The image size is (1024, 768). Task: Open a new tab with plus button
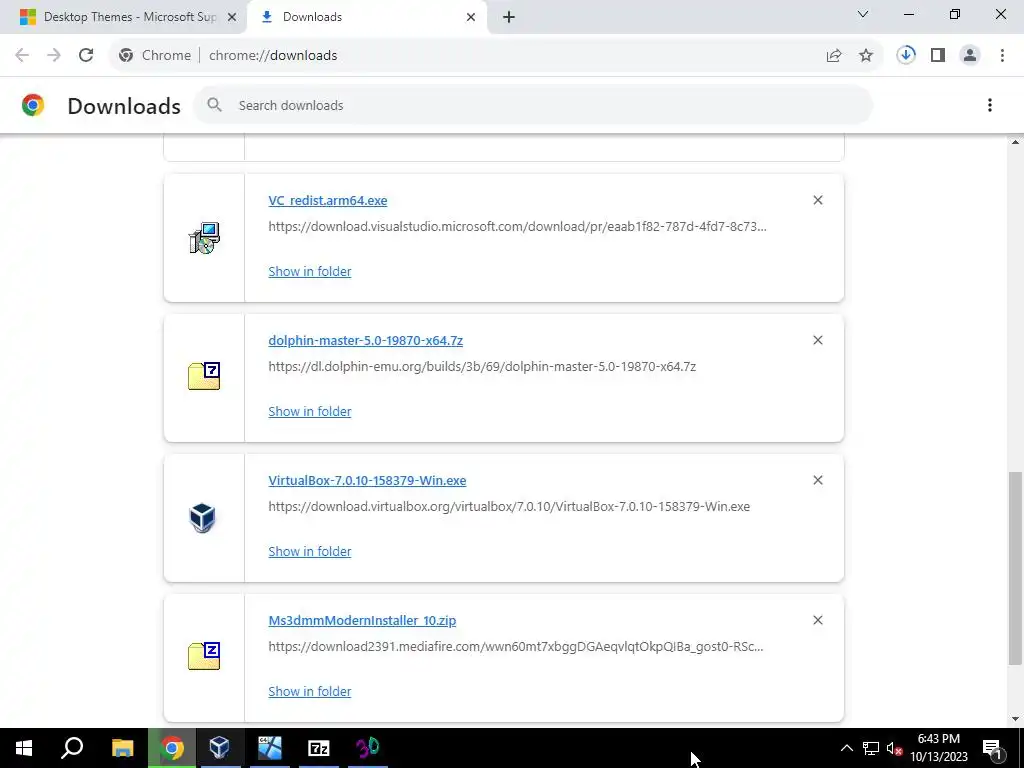[x=509, y=17]
